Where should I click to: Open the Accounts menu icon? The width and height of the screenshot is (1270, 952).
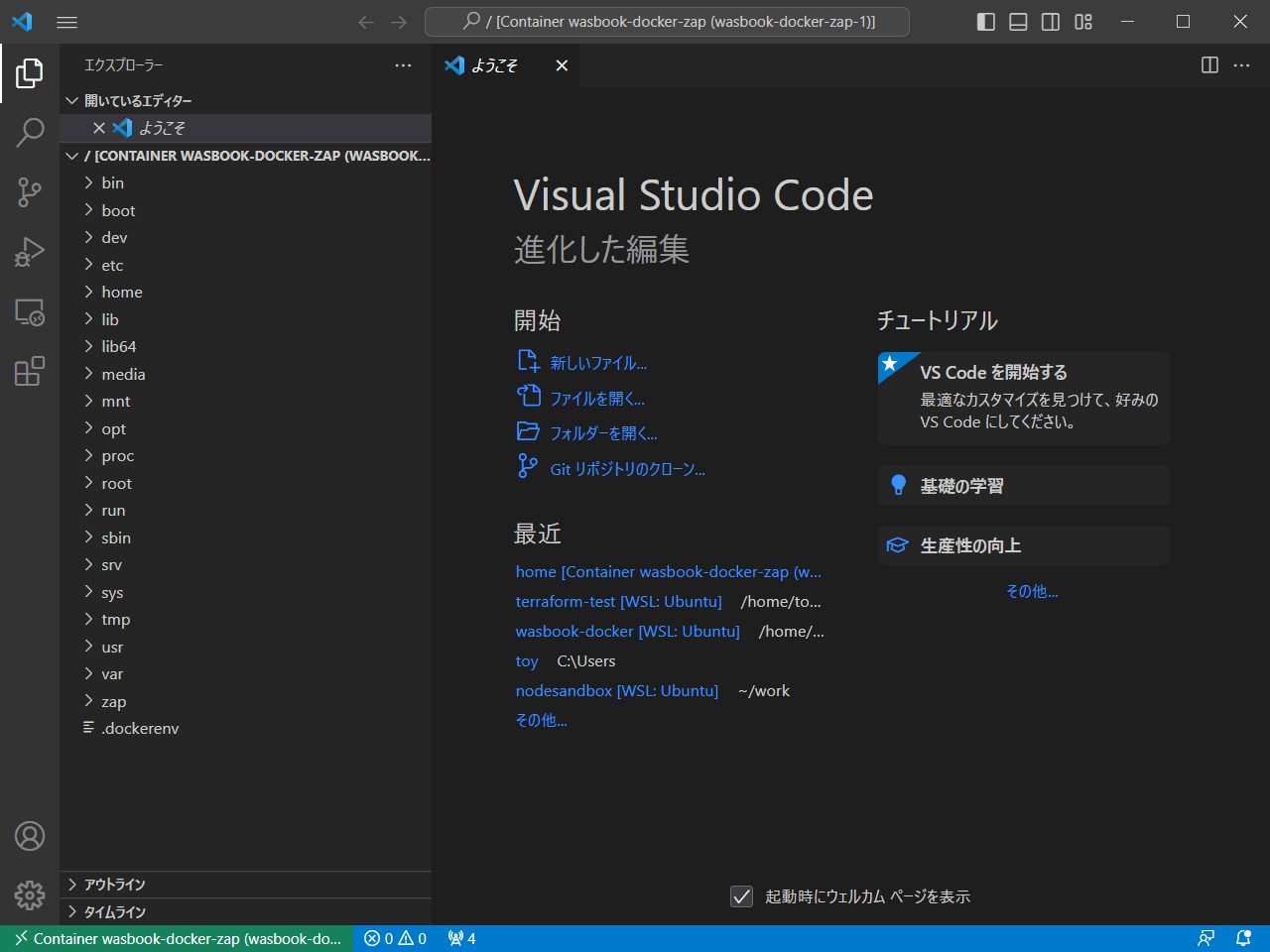click(x=30, y=836)
